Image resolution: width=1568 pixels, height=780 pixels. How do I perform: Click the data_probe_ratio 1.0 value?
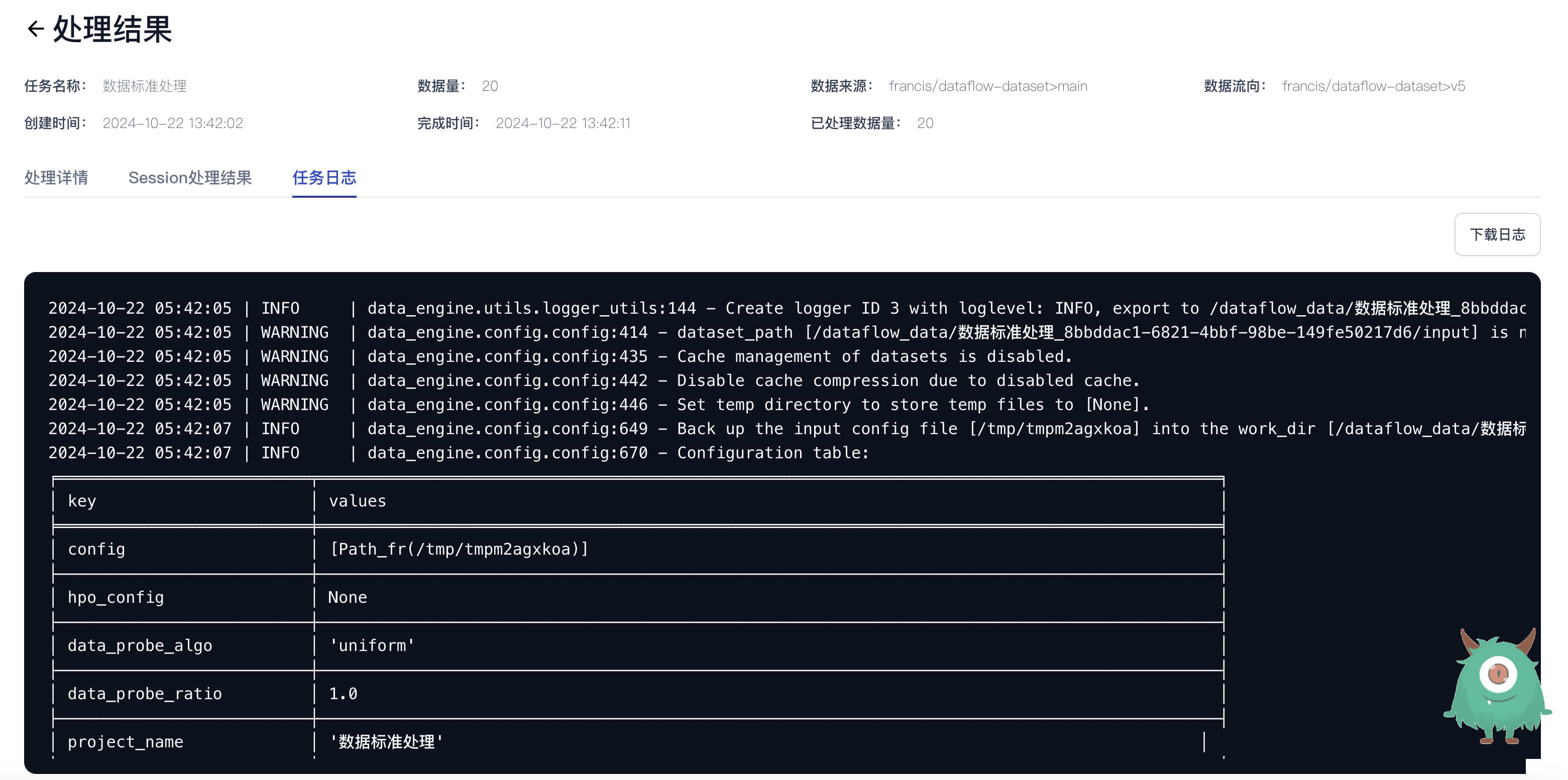(x=344, y=694)
